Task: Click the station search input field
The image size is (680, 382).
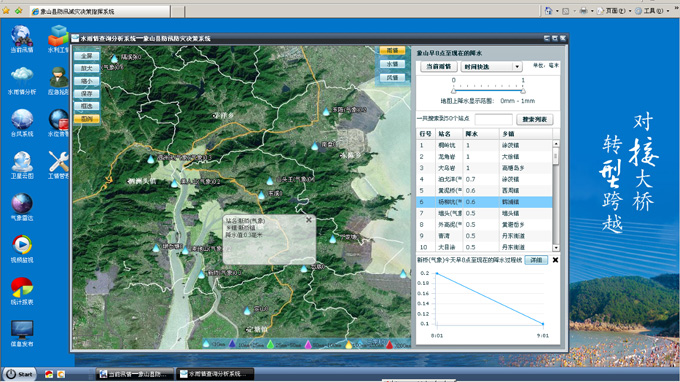Action: 494,119
